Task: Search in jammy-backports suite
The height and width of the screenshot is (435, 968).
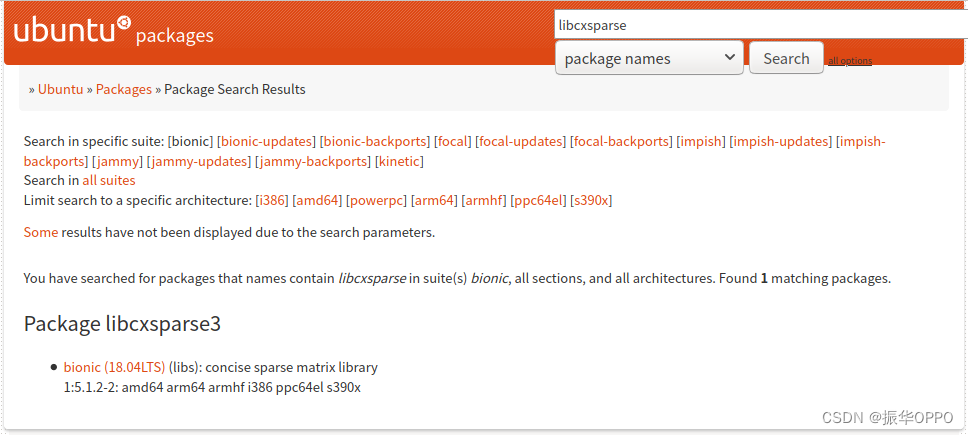Action: [312, 162]
